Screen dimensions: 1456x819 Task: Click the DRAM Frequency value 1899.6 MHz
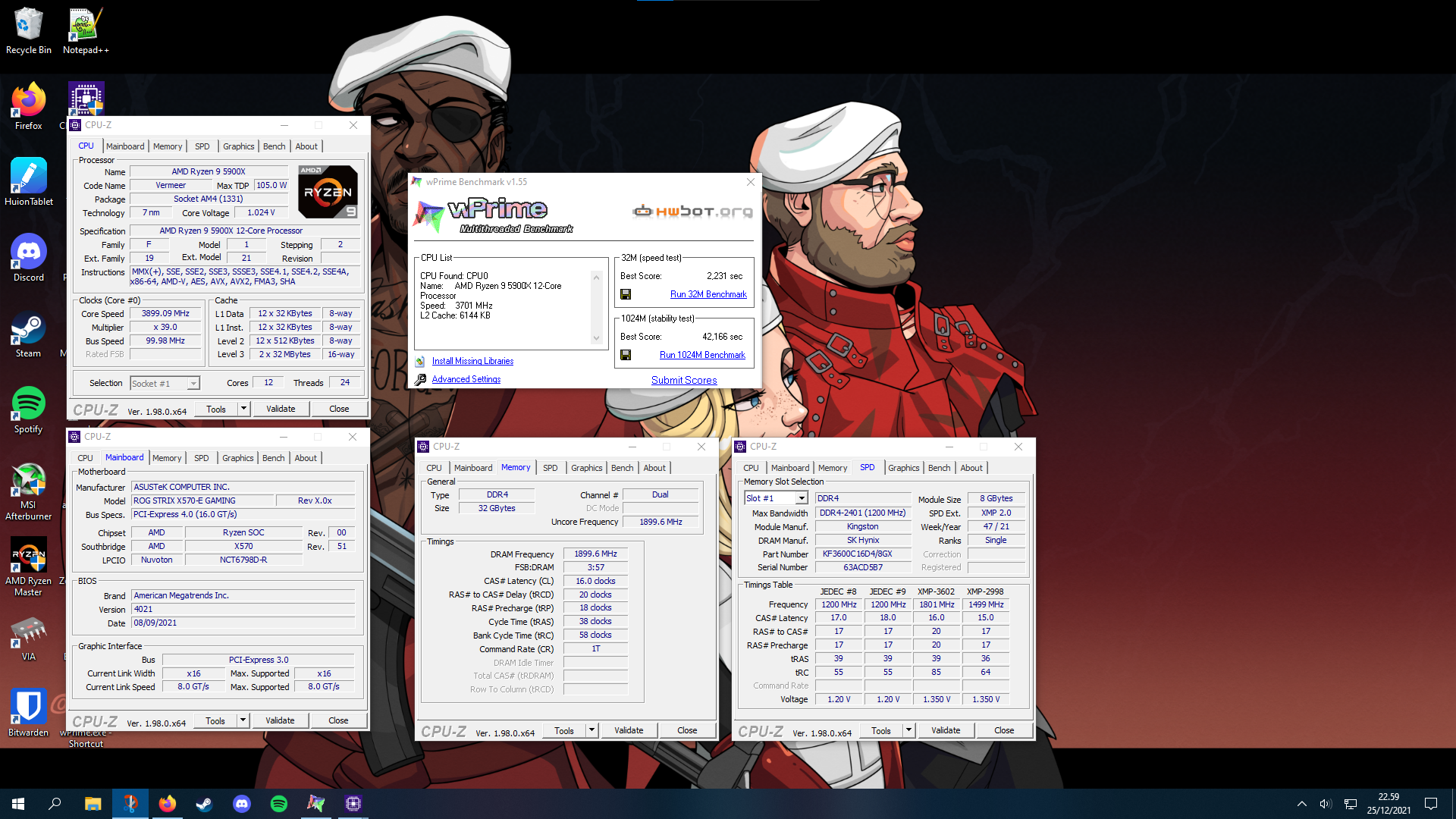tap(595, 554)
